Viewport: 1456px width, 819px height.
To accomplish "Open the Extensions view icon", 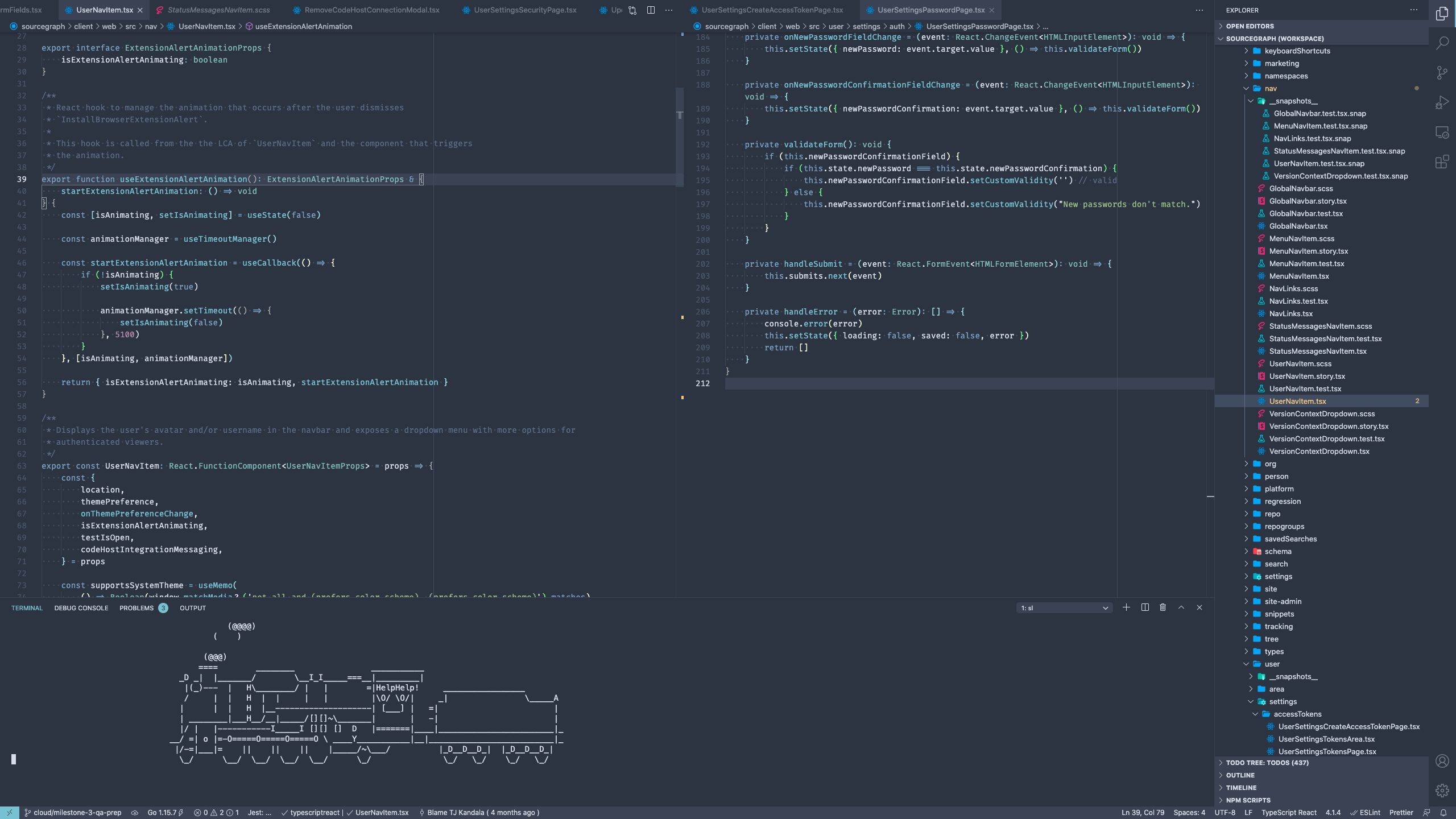I will (x=1442, y=162).
